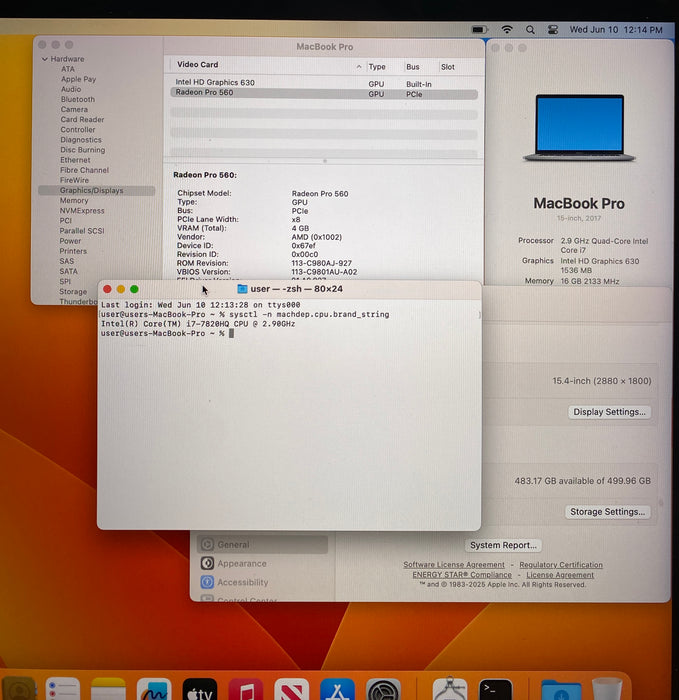Screen dimensions: 679x700
Task: Select the Radeon Pro 560 row
Action: coord(324,94)
